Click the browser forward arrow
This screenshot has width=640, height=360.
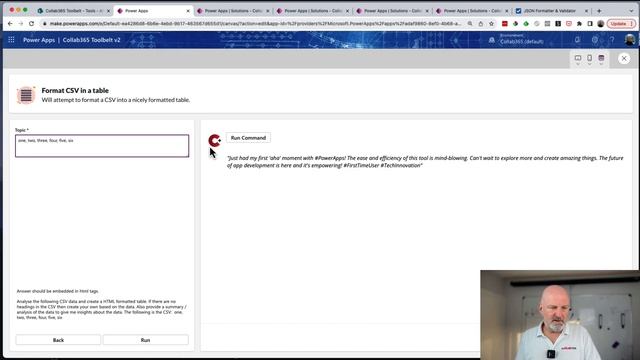pos(21,24)
